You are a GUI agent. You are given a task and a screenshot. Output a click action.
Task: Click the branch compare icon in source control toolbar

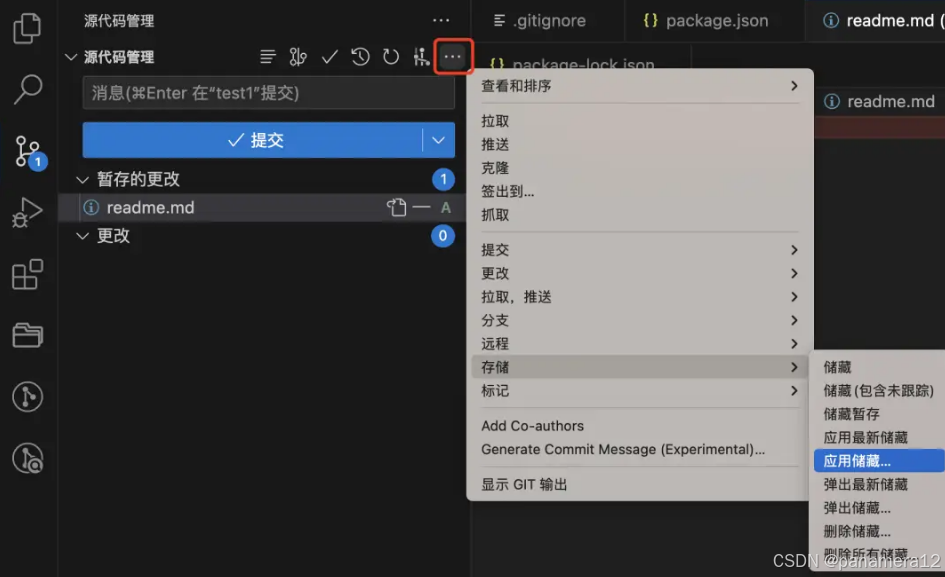[298, 57]
